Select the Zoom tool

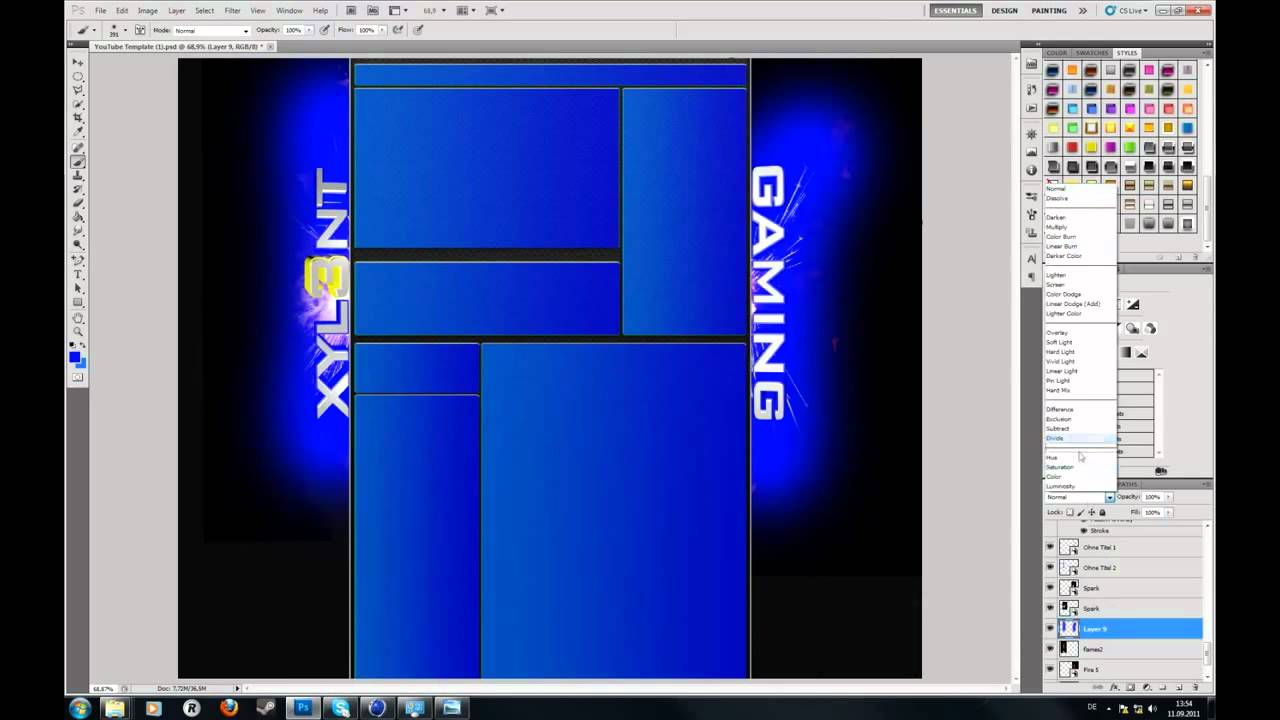[78, 332]
